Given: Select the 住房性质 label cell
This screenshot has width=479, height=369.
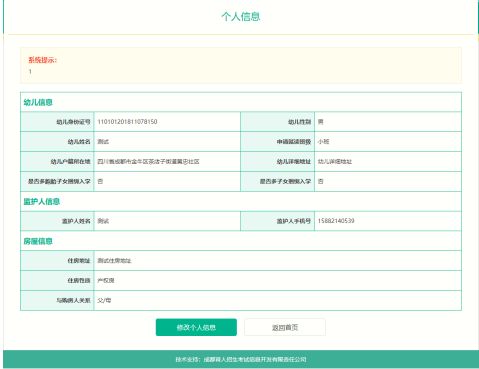Looking at the screenshot, I should coord(57,281).
